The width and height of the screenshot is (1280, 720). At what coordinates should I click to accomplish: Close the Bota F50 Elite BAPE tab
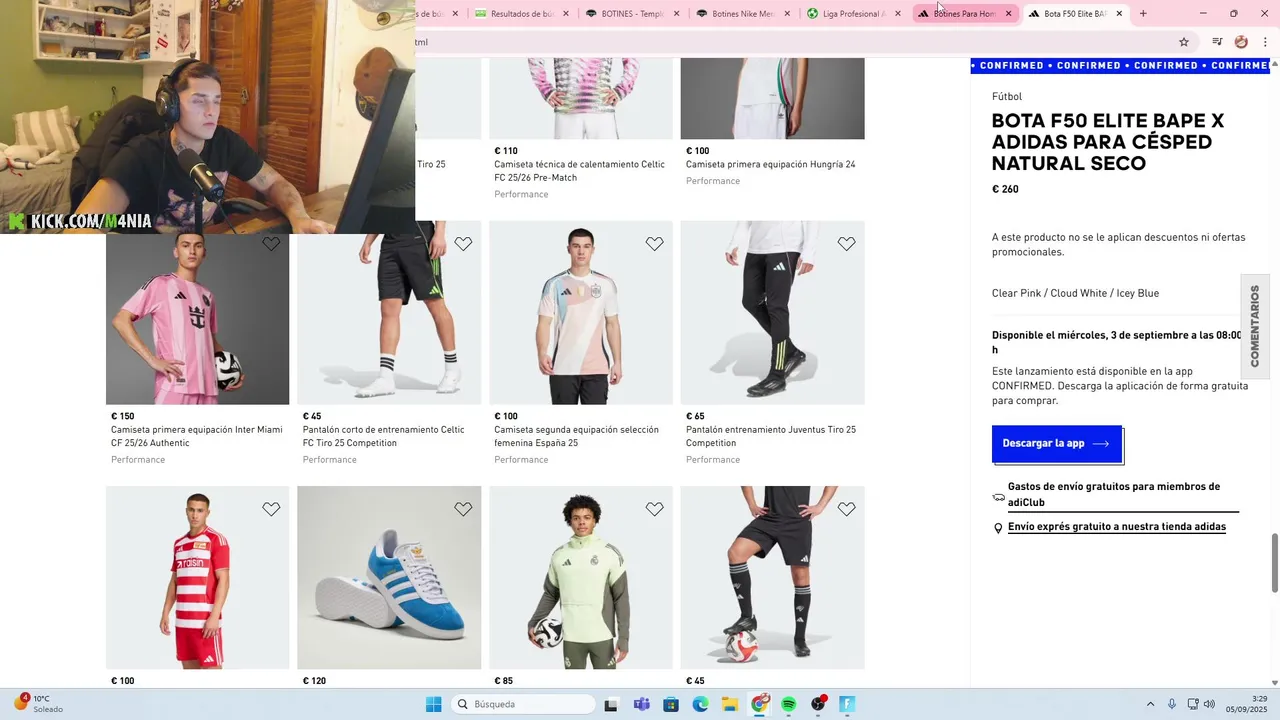pos(1119,14)
